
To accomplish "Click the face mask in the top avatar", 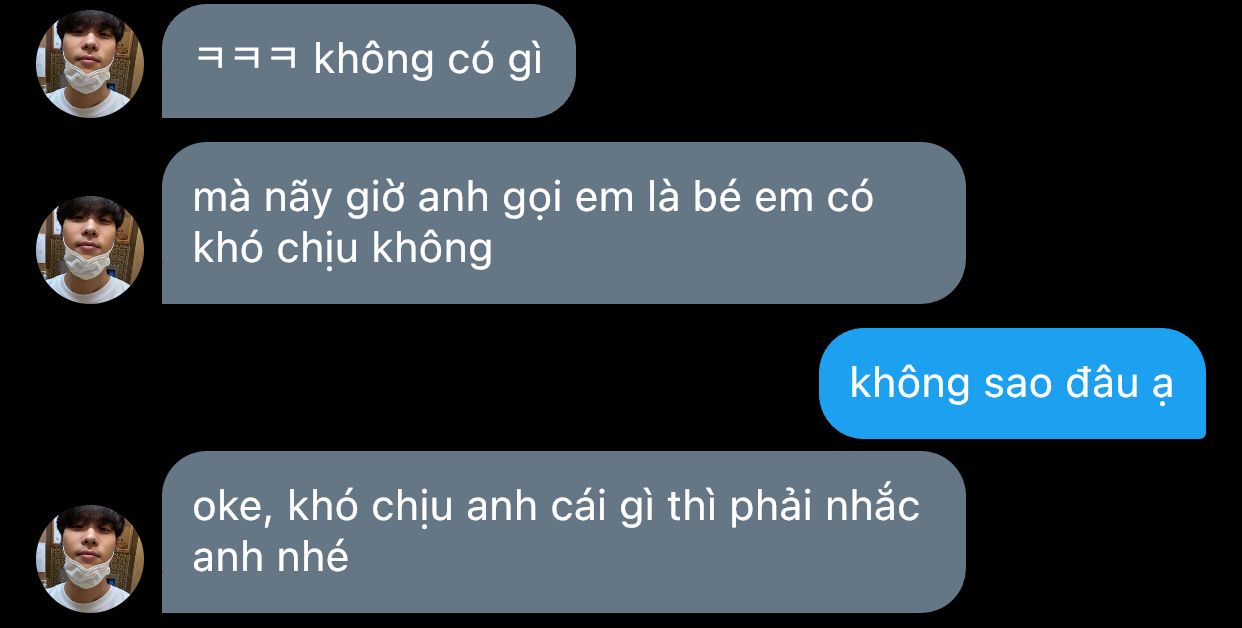I will 86,77.
